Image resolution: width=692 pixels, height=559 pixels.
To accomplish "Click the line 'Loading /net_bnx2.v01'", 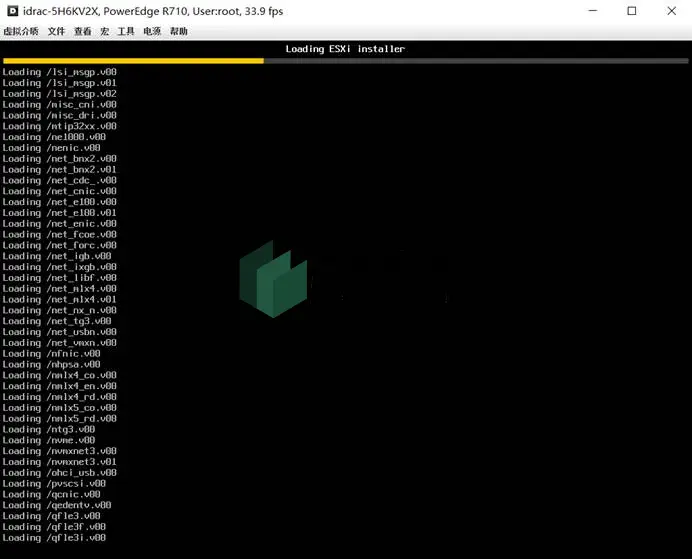I will [60, 169].
